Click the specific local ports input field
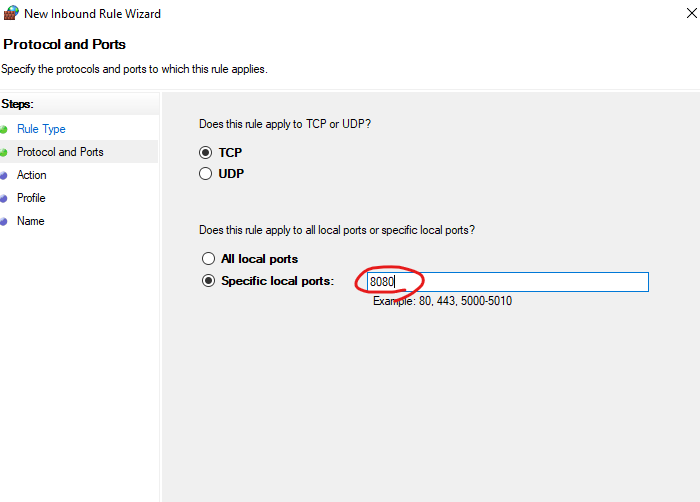This screenshot has width=700, height=502. pos(508,282)
